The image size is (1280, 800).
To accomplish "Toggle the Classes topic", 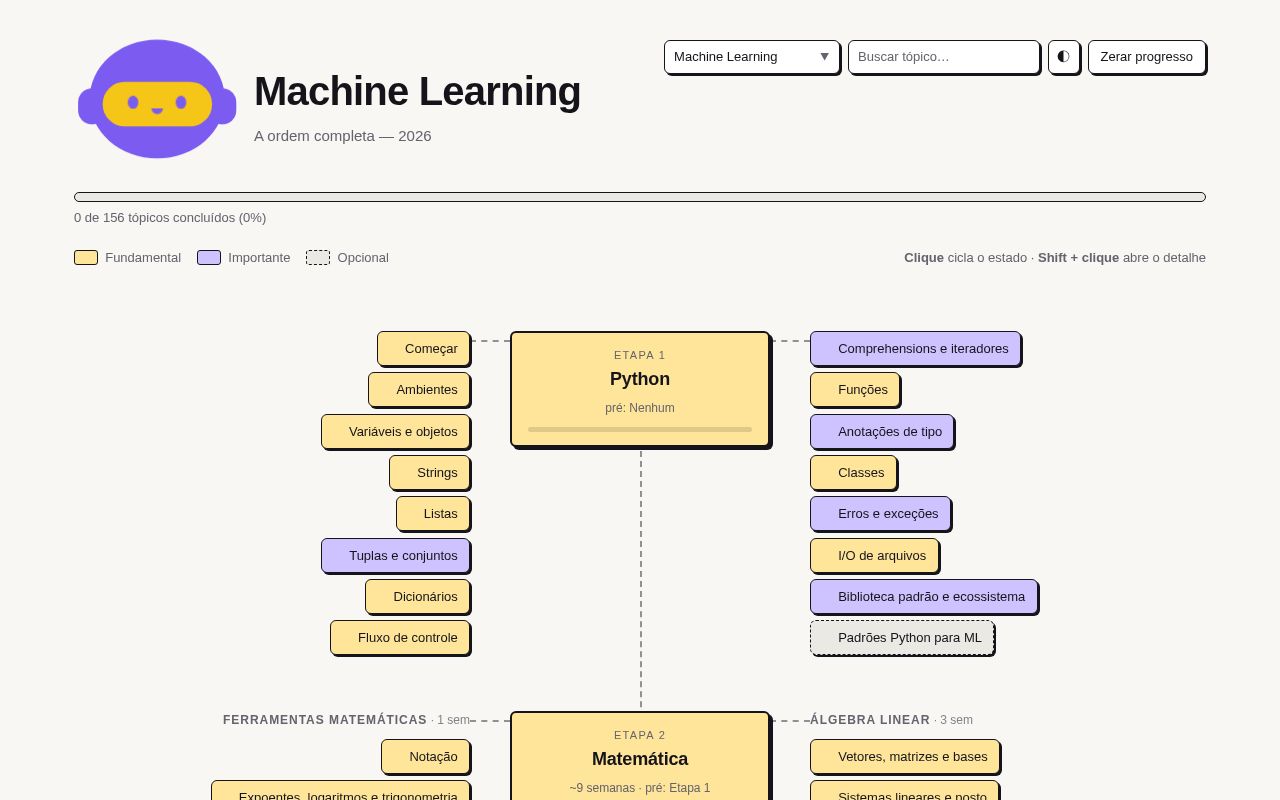I will pos(853,472).
